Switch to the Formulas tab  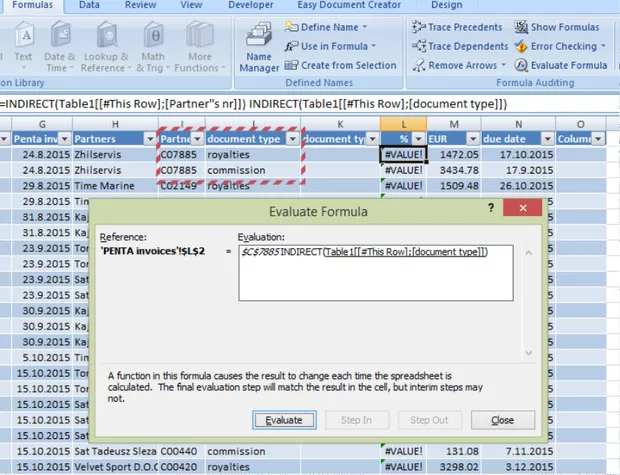pyautogui.click(x=32, y=5)
